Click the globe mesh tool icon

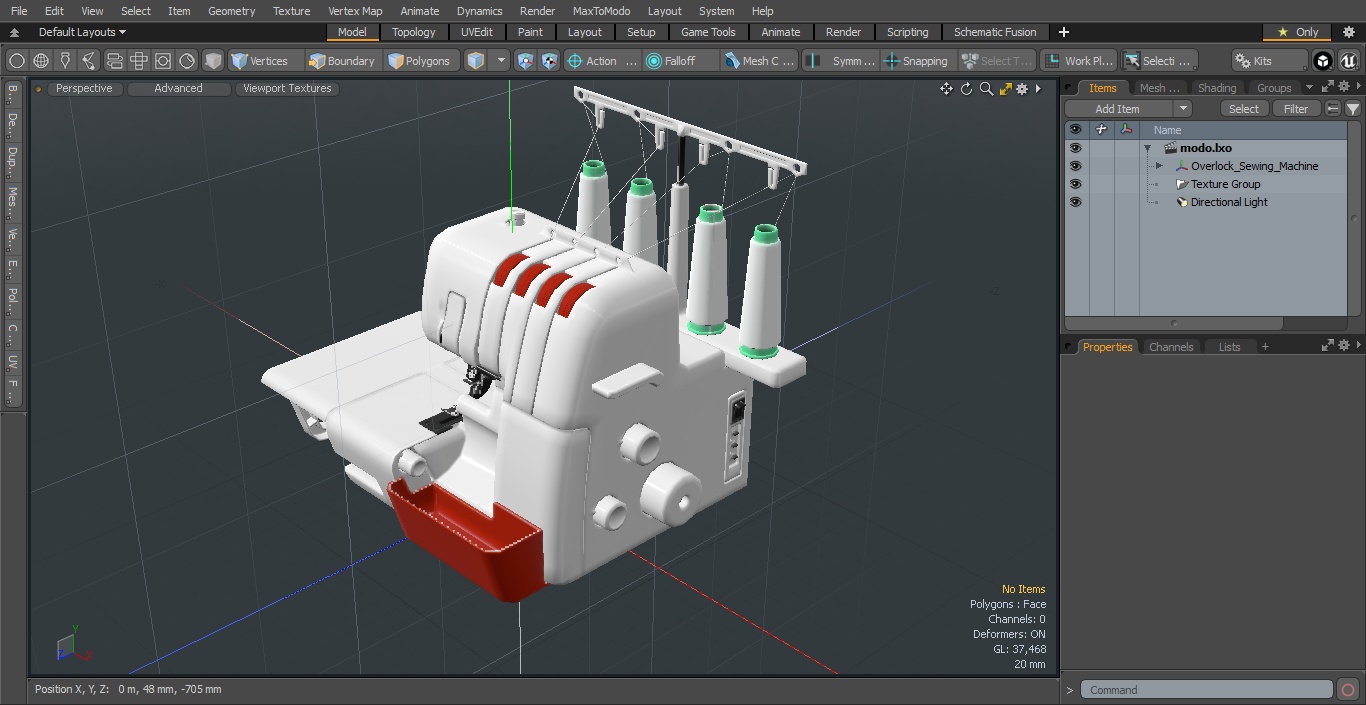41,61
